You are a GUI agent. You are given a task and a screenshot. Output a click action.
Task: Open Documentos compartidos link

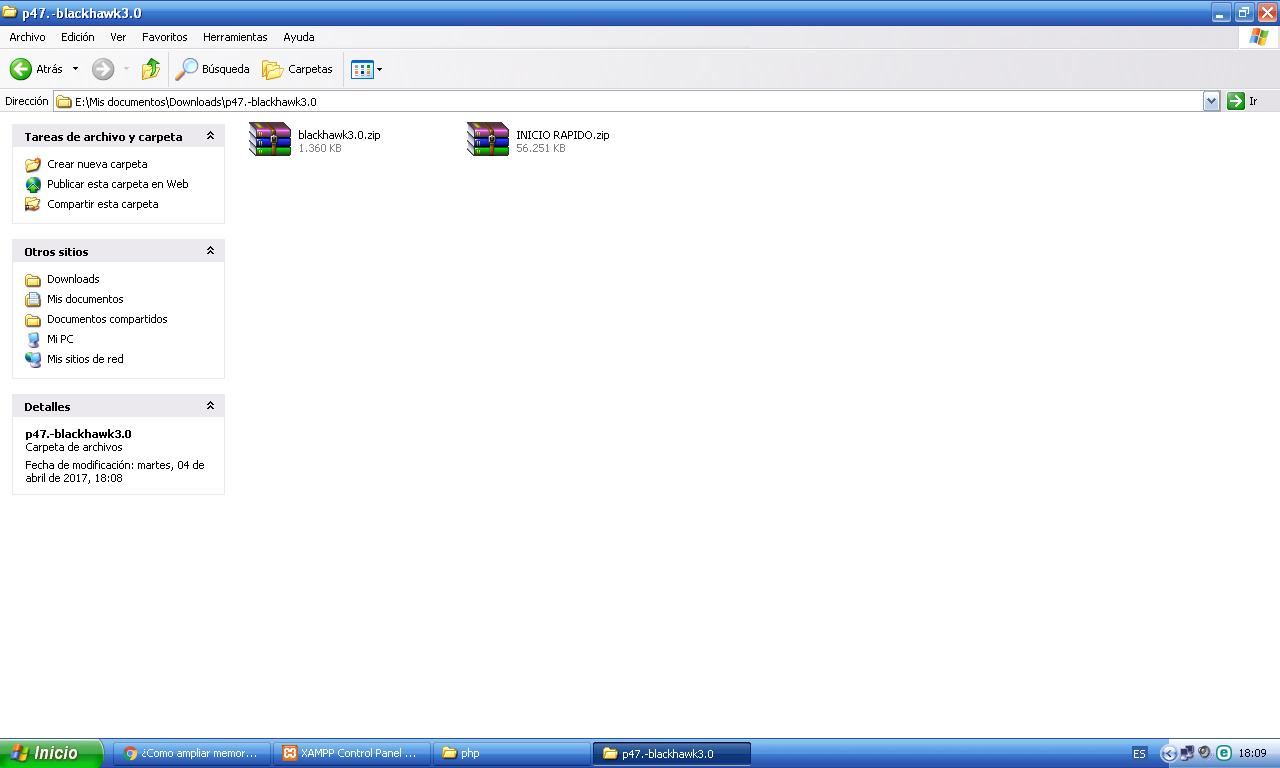click(x=107, y=319)
